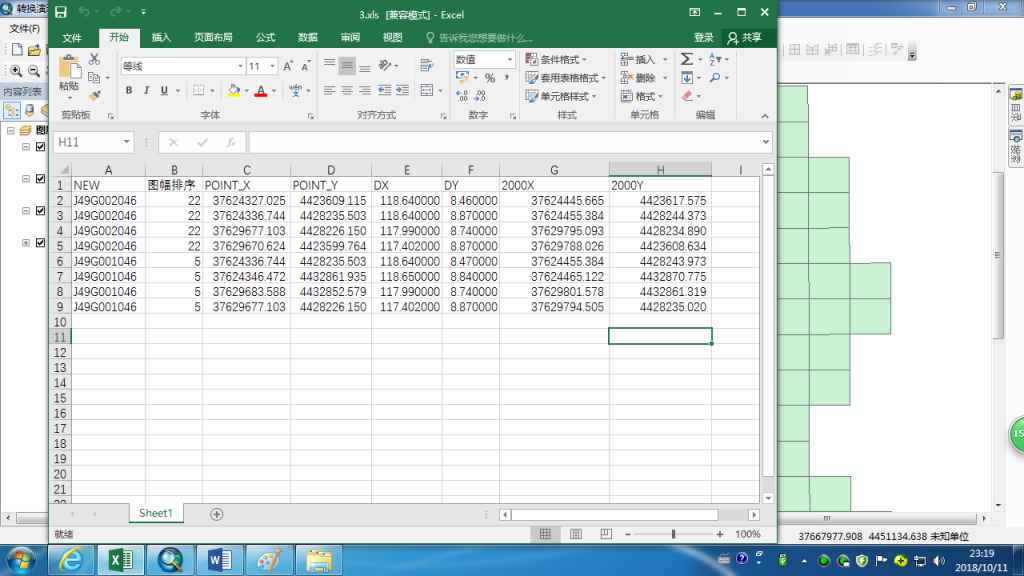
Task: Switch to the 公式 ribbon tab
Action: click(265, 38)
